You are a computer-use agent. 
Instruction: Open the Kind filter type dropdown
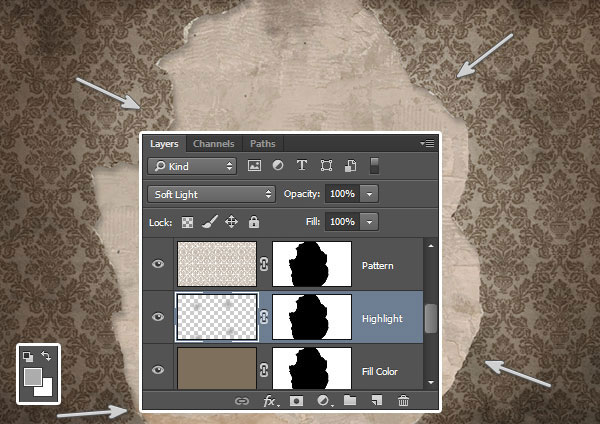coord(191,166)
